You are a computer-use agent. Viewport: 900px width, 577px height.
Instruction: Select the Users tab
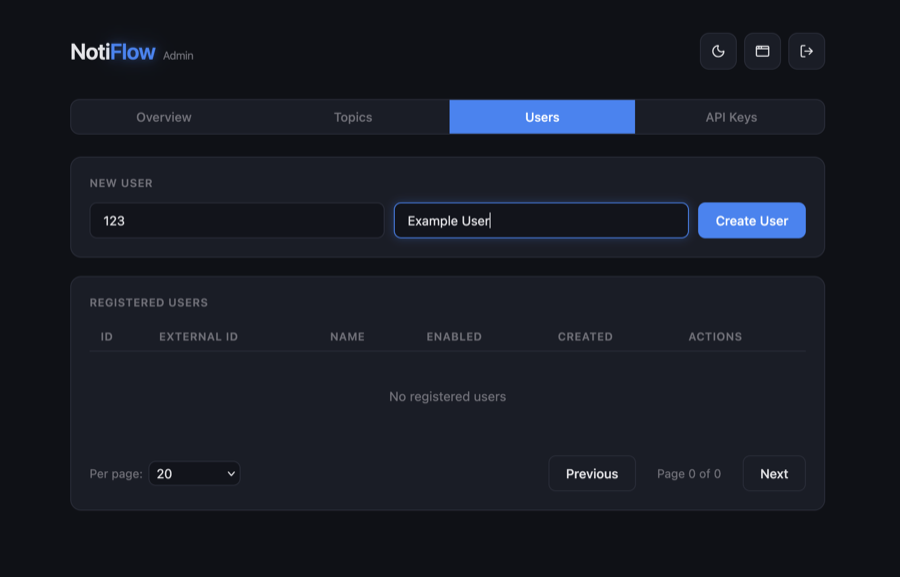click(542, 117)
